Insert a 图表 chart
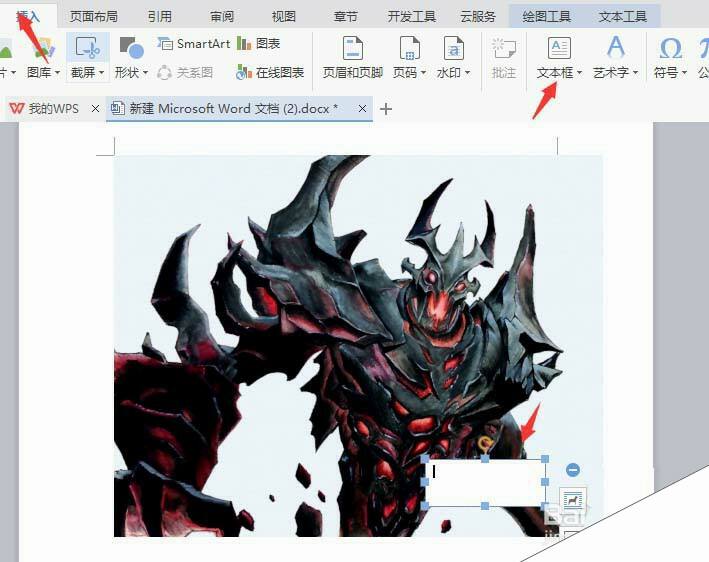This screenshot has width=709, height=562. pos(259,44)
